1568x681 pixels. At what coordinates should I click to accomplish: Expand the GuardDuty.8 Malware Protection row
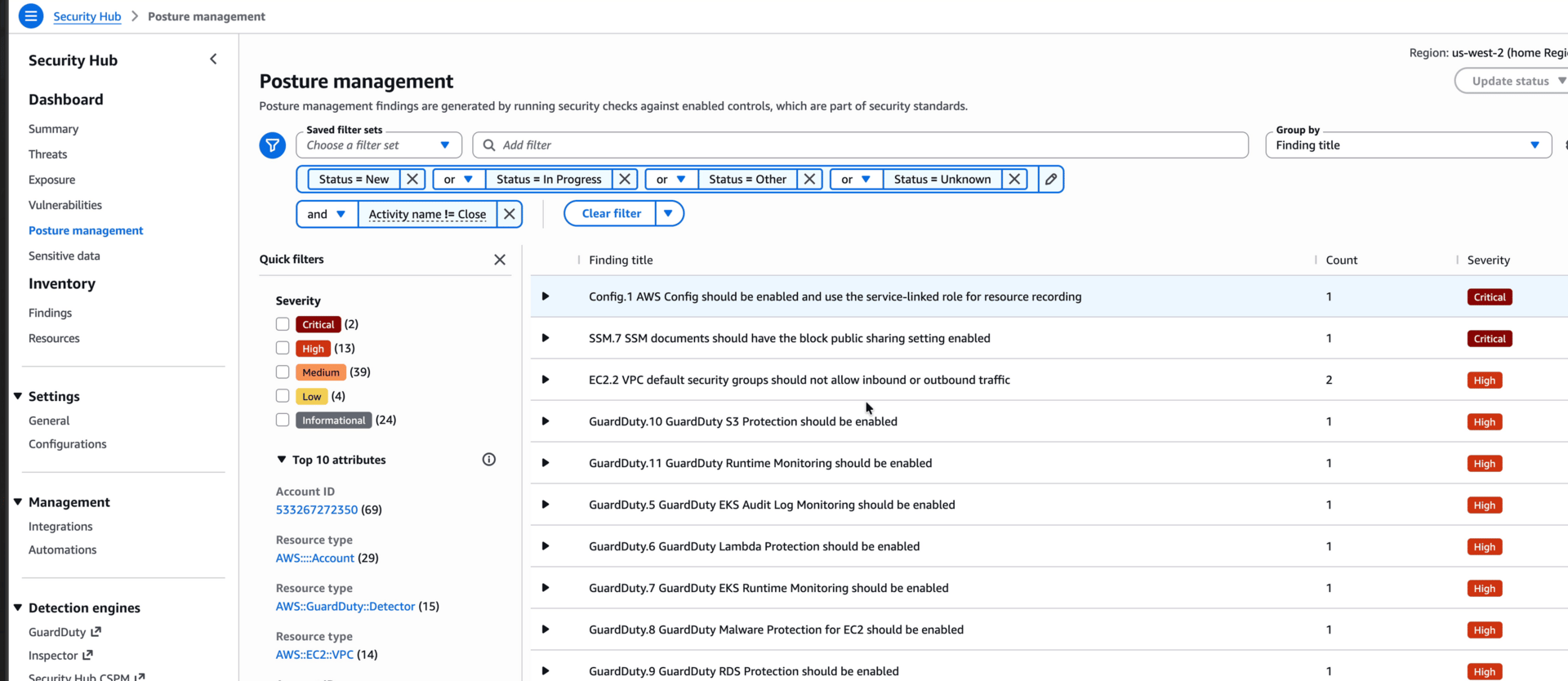pyautogui.click(x=546, y=630)
